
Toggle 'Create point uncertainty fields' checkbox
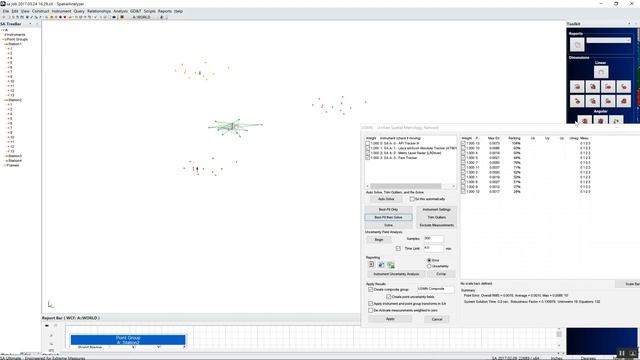click(x=389, y=297)
